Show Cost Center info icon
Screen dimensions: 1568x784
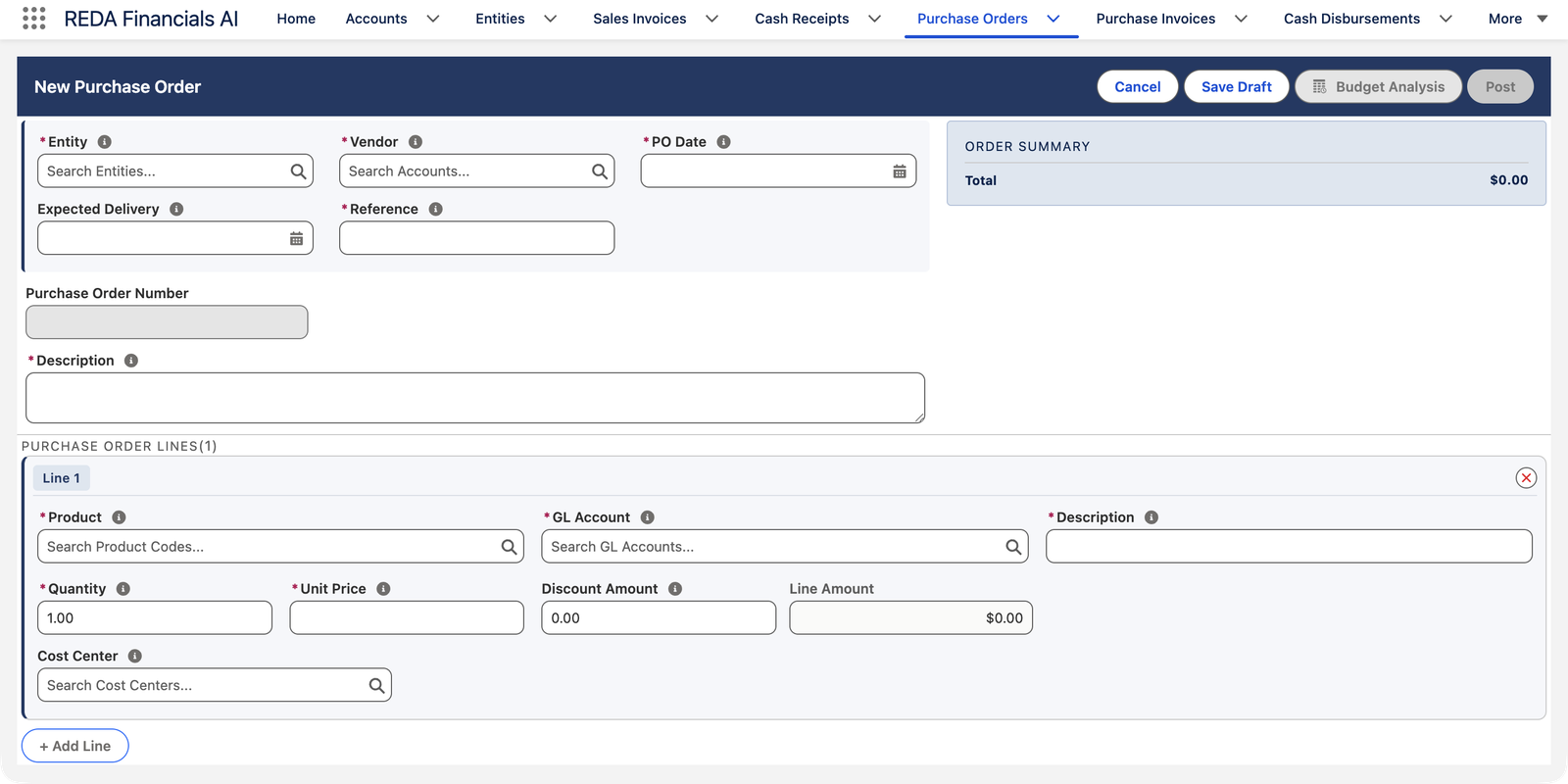pos(135,657)
